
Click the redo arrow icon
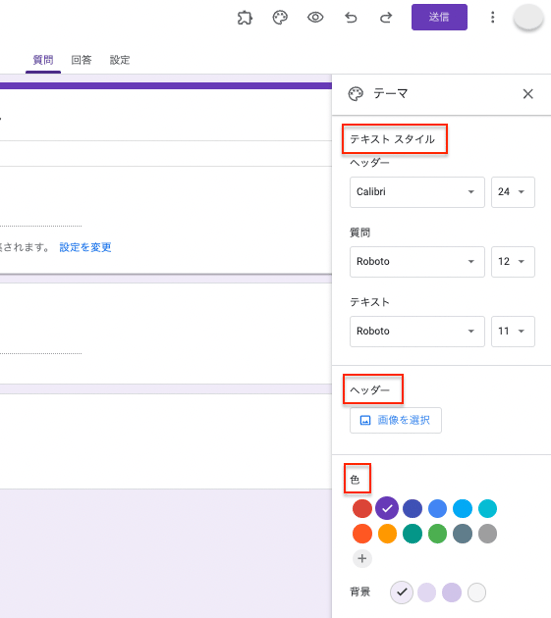[x=386, y=18]
